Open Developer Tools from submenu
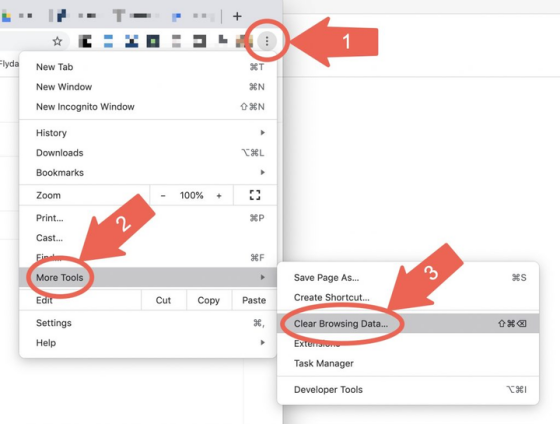The image size is (560, 424). click(408, 389)
